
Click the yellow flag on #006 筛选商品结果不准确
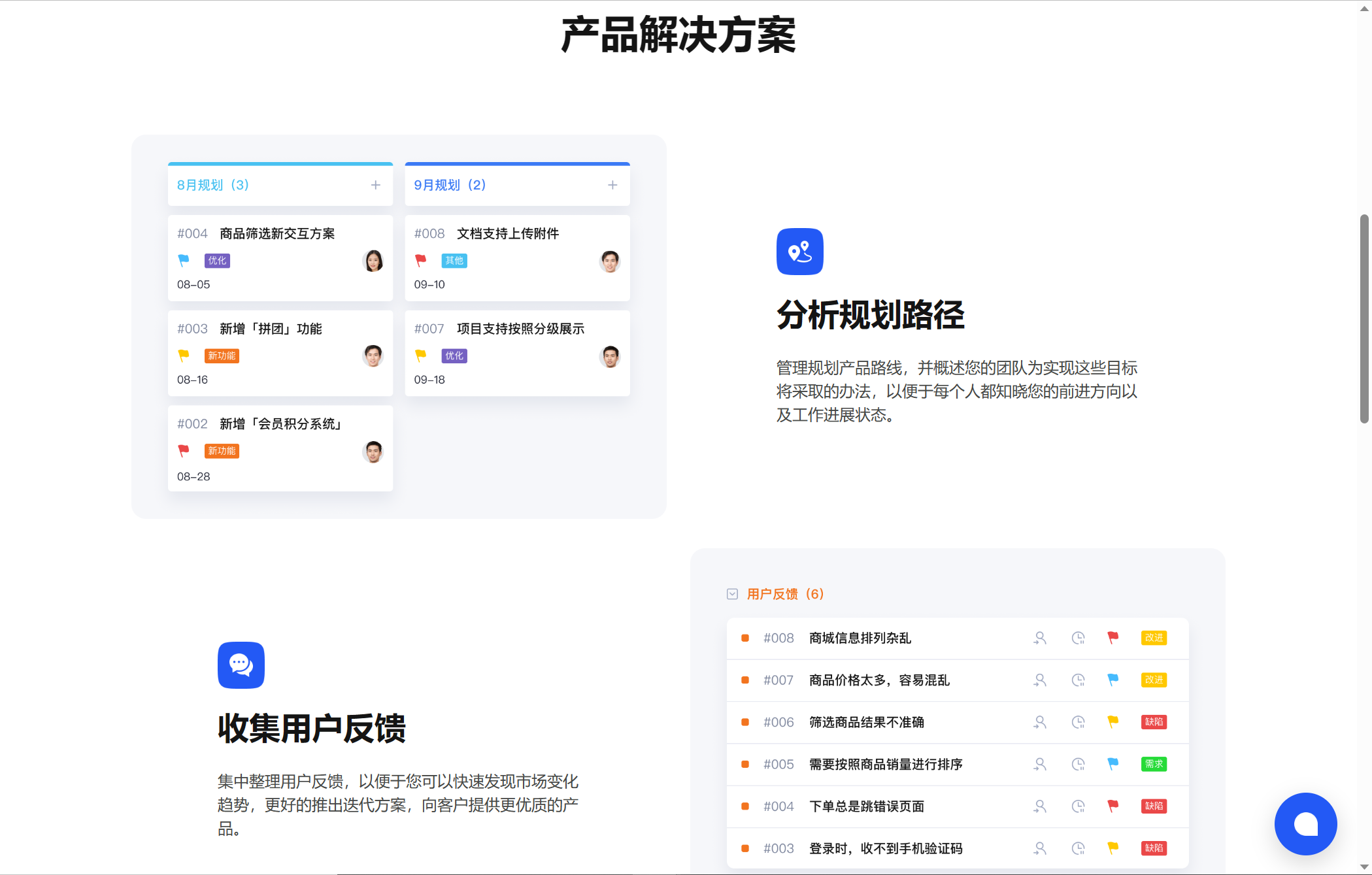1113,721
